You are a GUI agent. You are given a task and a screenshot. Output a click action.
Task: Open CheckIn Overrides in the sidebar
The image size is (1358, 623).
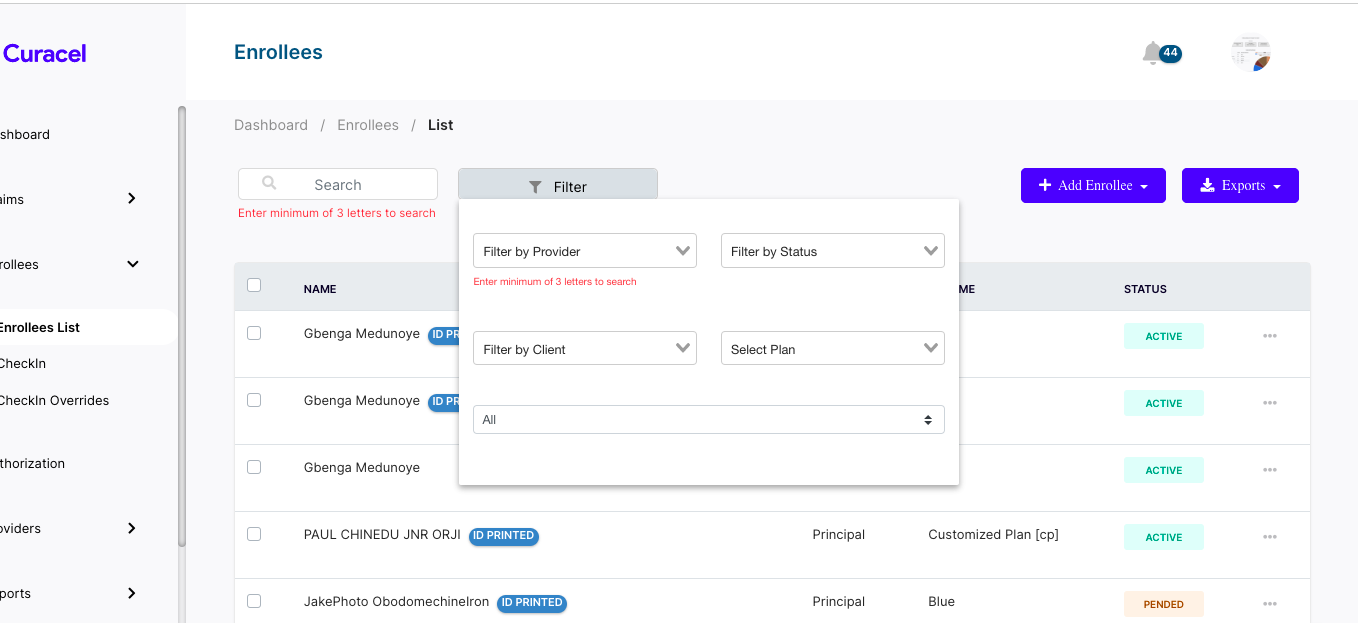coord(54,400)
